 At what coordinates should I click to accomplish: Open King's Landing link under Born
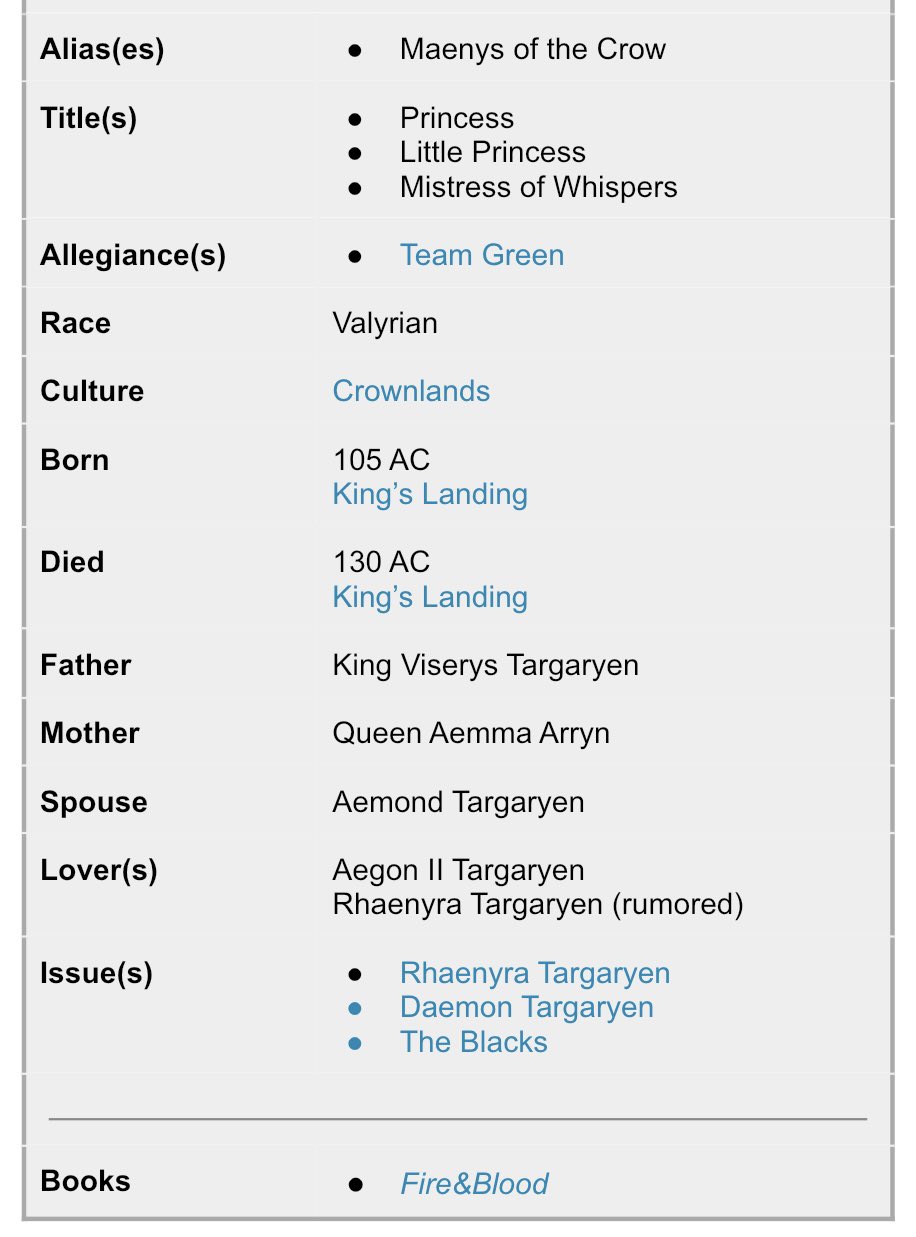(430, 494)
